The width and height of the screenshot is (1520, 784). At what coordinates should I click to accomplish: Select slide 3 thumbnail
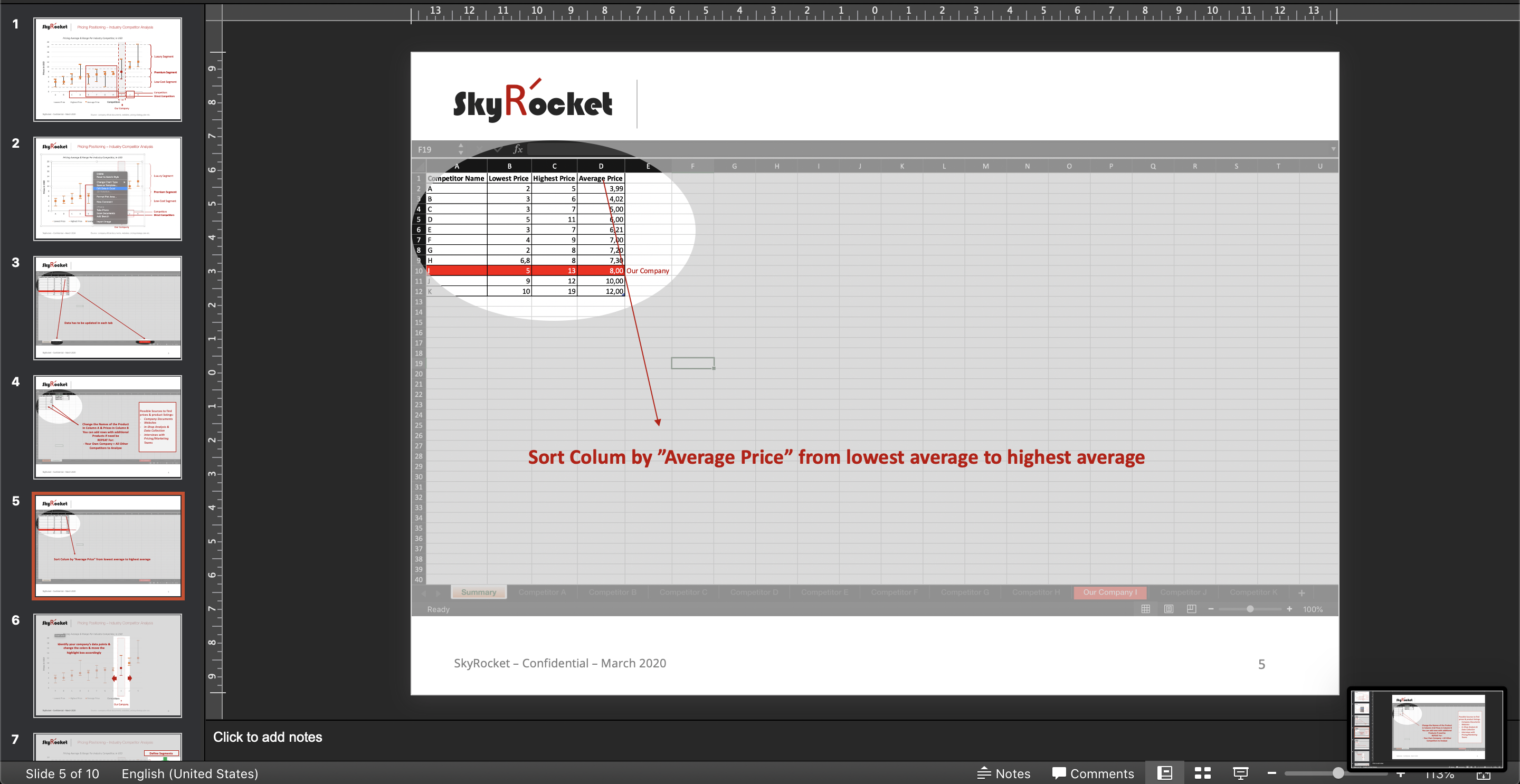(107, 308)
